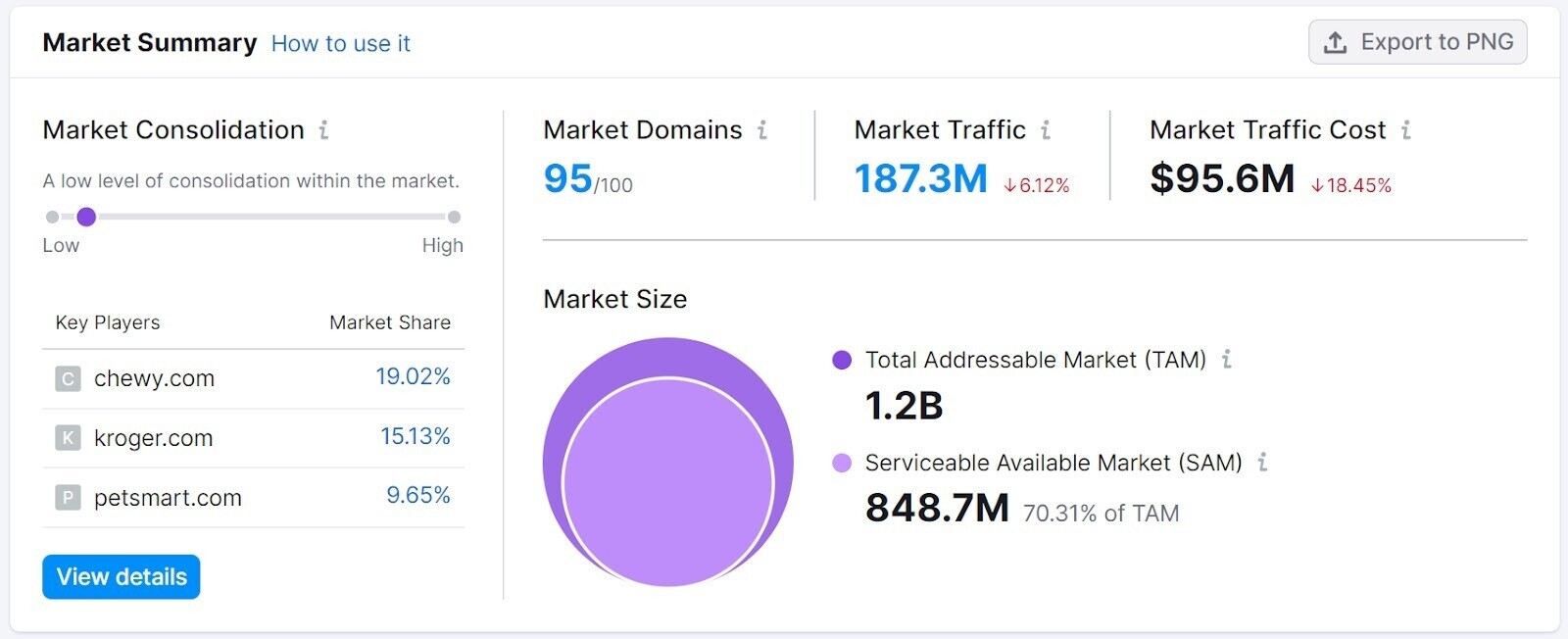Image resolution: width=1568 pixels, height=639 pixels.
Task: Click the dark purple TAM legend dot
Action: pos(842,360)
